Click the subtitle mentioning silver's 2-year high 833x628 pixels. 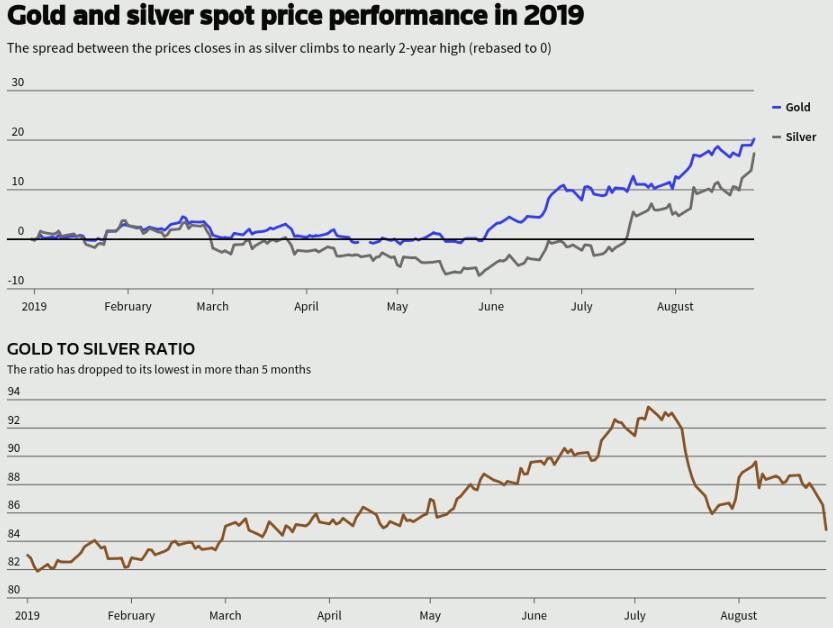point(279,48)
